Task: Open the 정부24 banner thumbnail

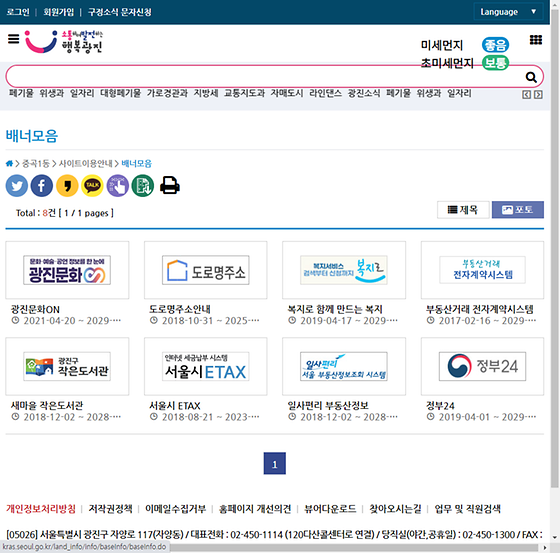Action: (x=482, y=367)
